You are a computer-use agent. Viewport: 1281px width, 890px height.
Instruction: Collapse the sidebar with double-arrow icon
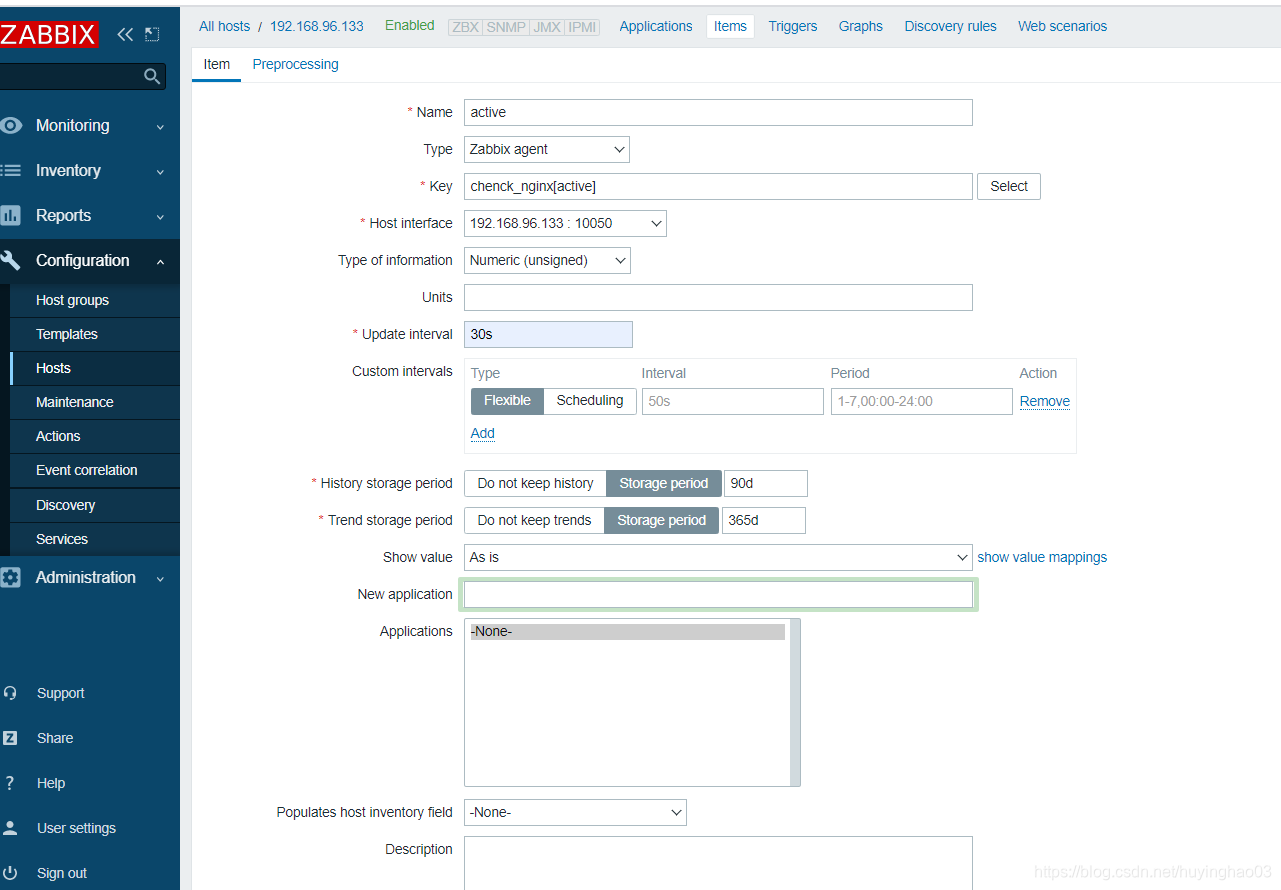[125, 35]
